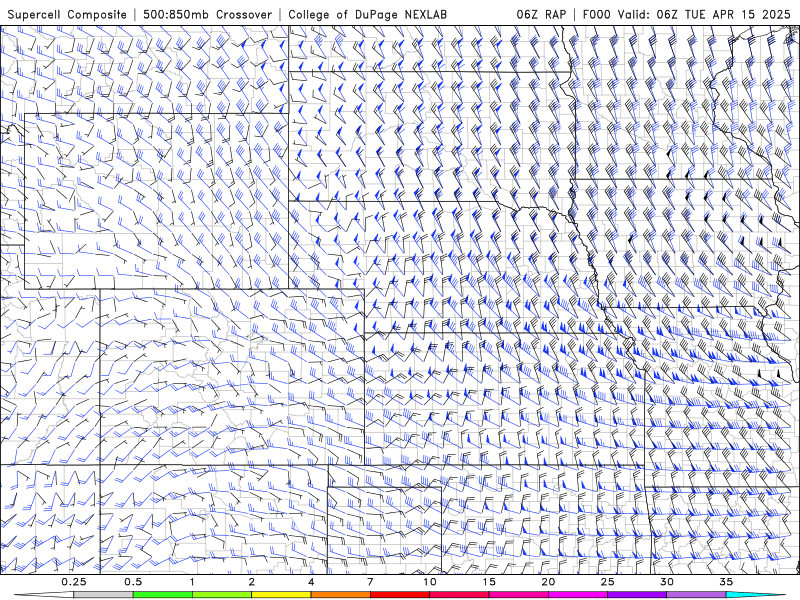Click the legend value 4
The image size is (800, 600).
[x=311, y=582]
